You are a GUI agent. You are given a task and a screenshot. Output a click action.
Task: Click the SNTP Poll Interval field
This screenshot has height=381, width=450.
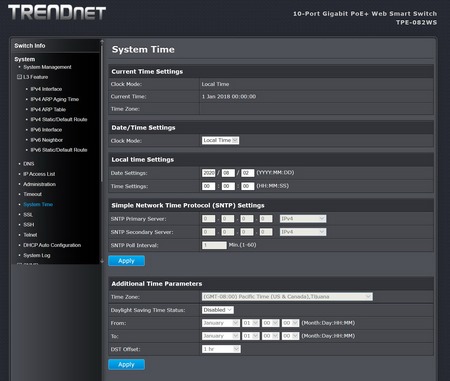214,245
